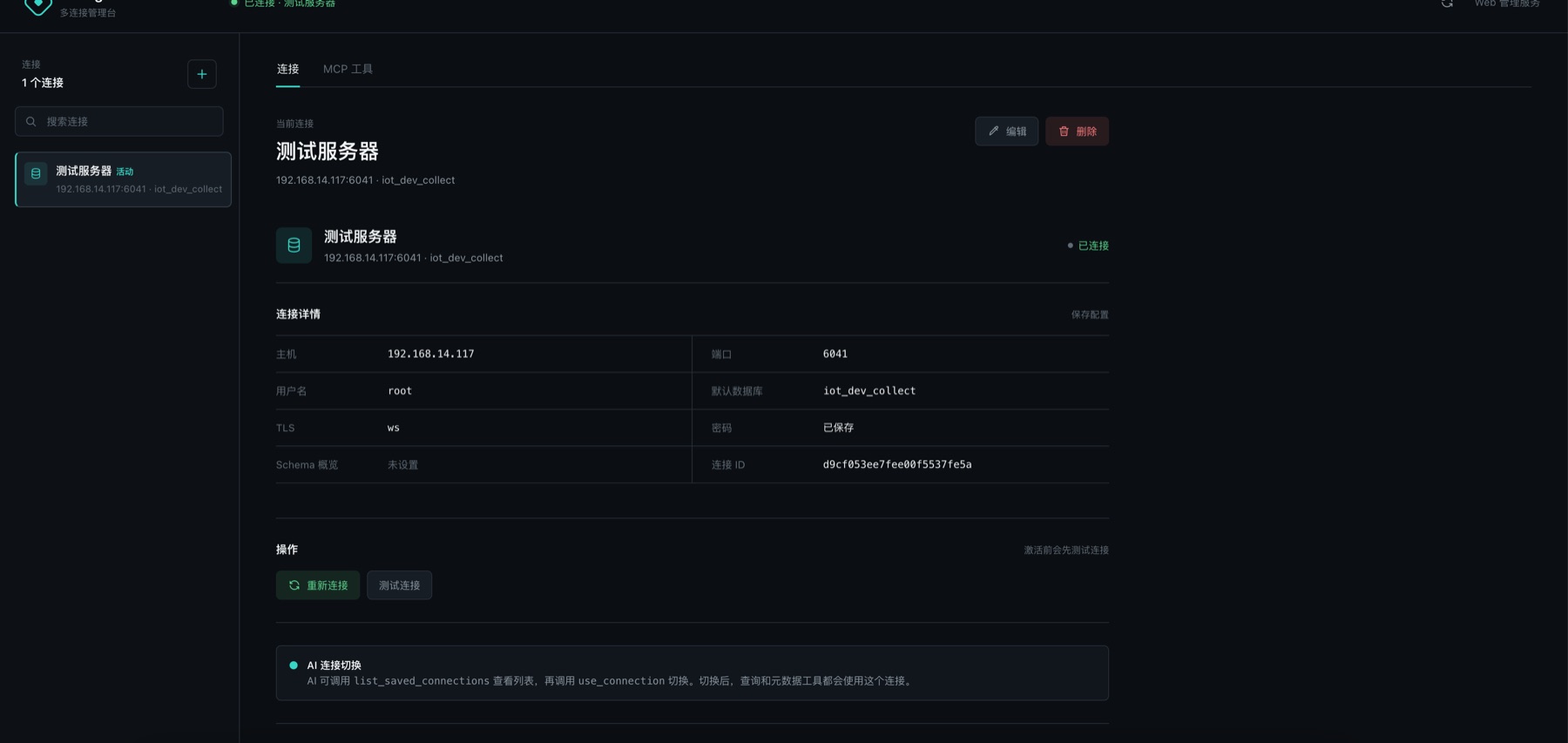Click the AI 连接切换 info heading

(334, 665)
